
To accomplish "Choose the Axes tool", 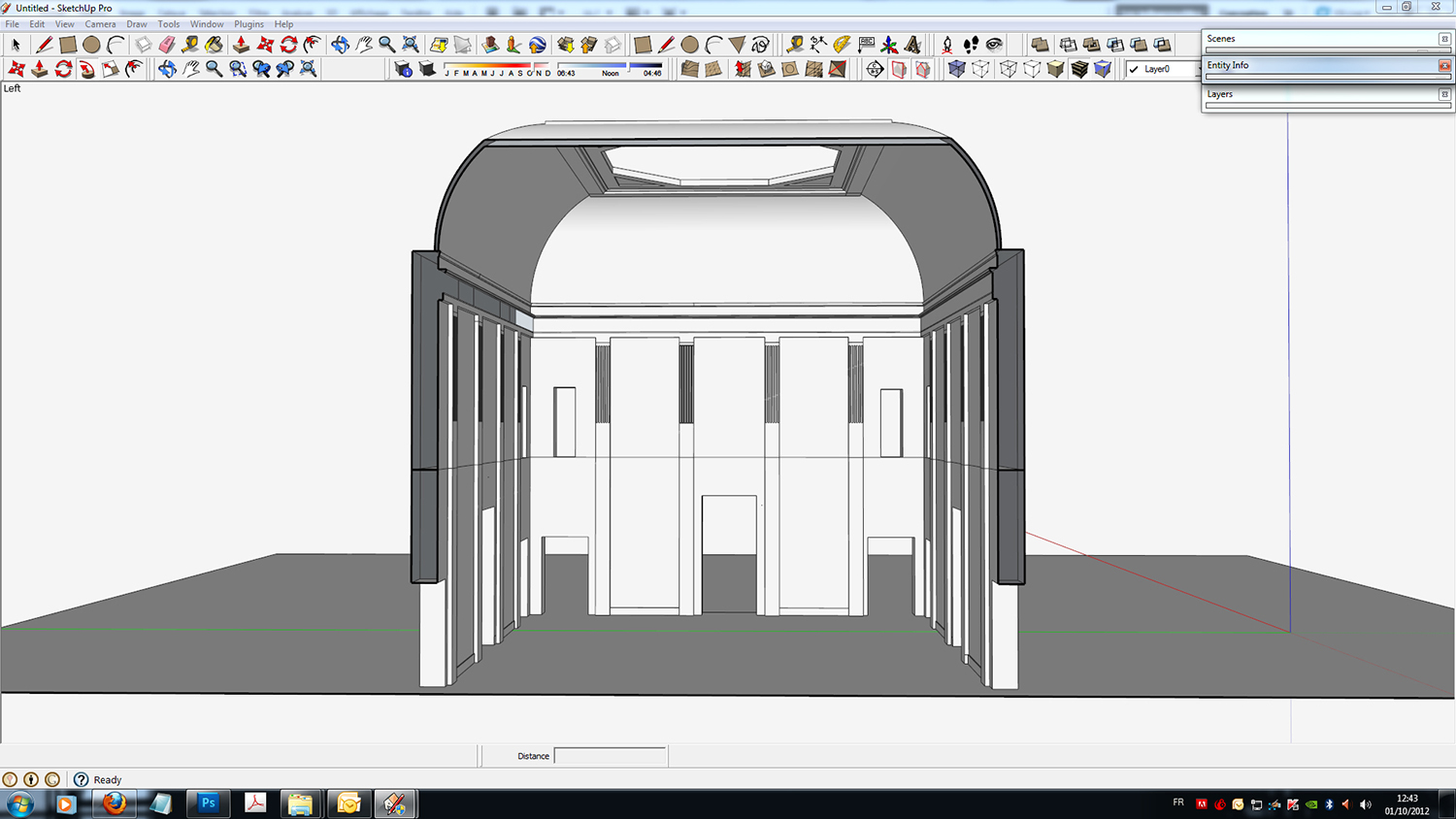I will click(x=889, y=45).
